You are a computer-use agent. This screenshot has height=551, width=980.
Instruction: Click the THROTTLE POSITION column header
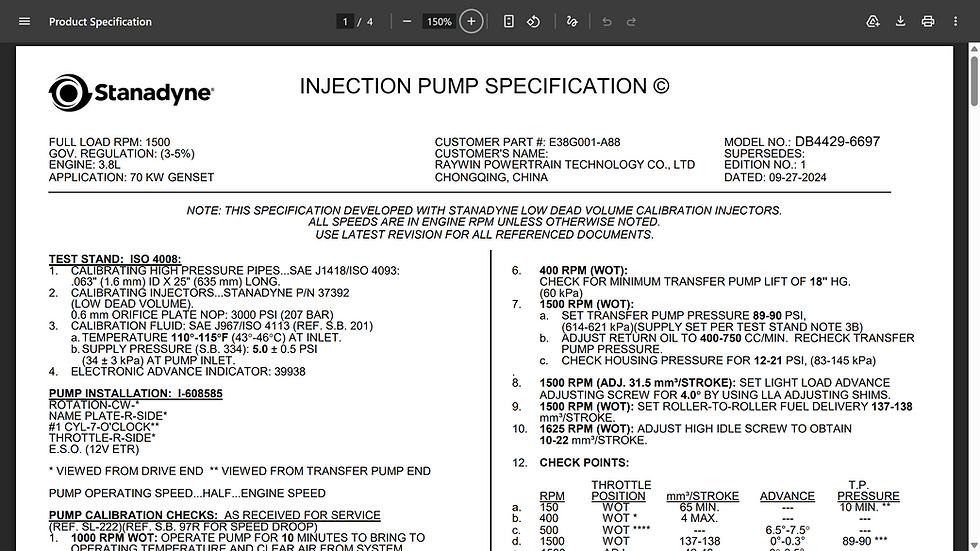click(621, 490)
